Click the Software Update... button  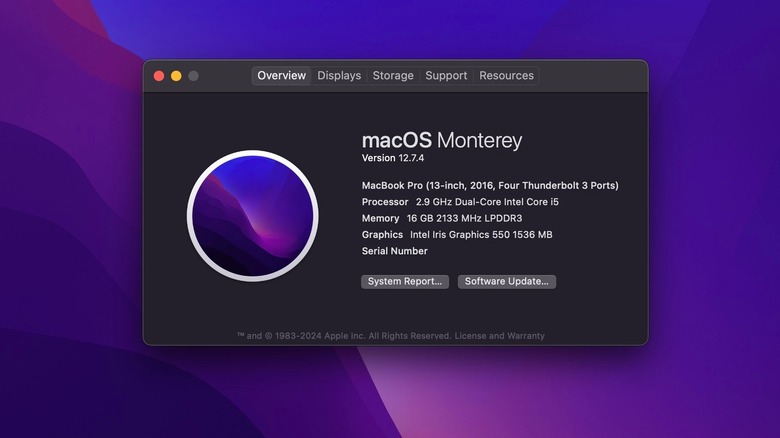(x=507, y=282)
